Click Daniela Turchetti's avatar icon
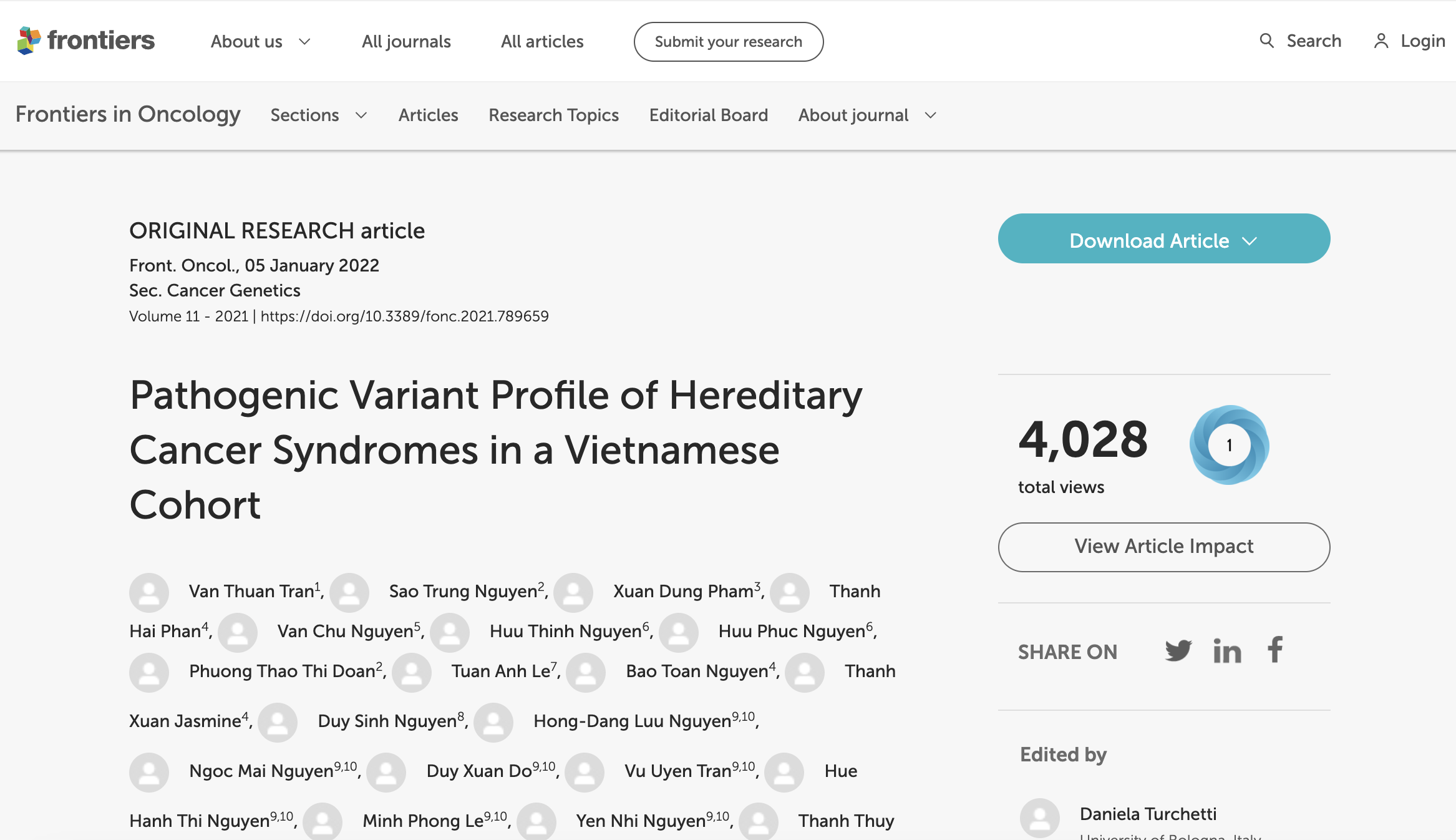This screenshot has height=840, width=1456. coord(1041,817)
